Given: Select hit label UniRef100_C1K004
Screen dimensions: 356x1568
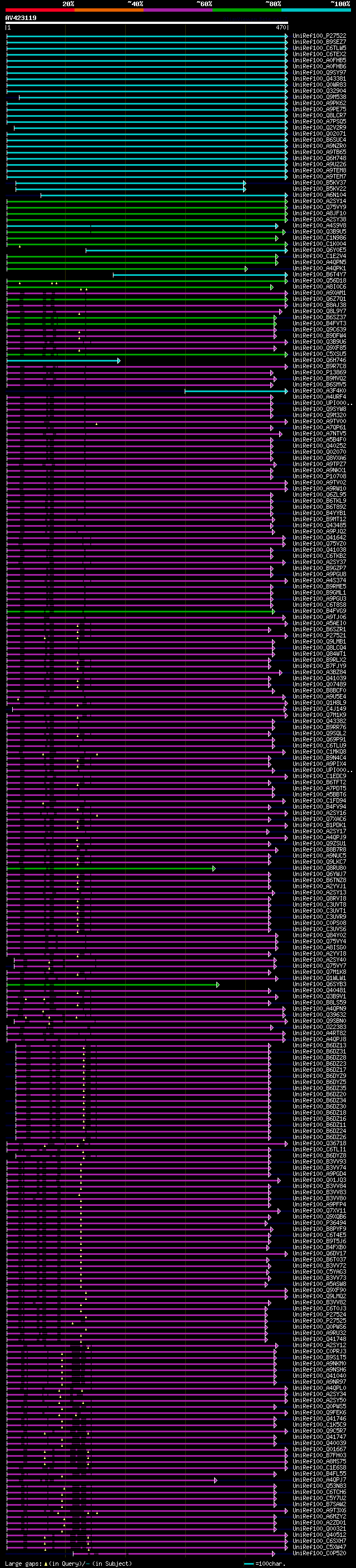Looking at the screenshot, I should click(x=319, y=244).
